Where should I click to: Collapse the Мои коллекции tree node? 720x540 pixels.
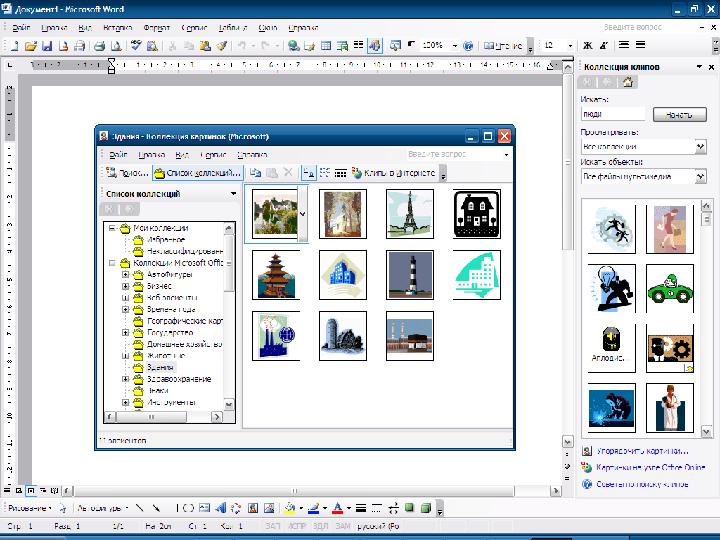112,228
